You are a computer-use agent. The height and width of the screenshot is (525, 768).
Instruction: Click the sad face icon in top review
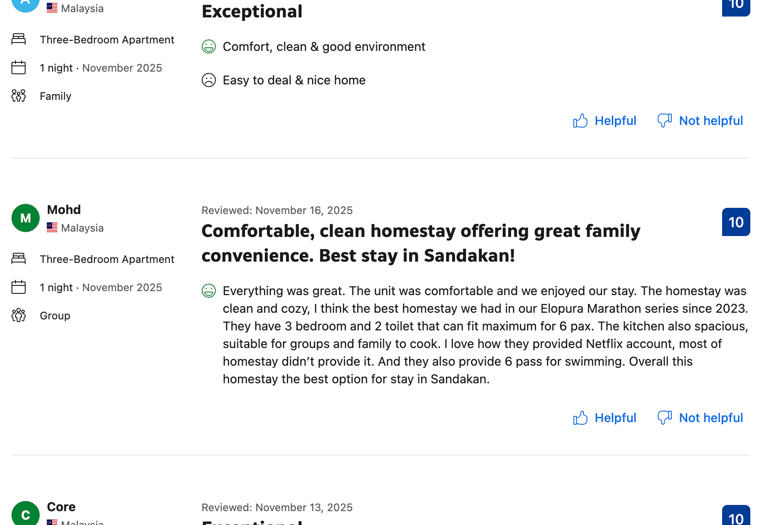coord(209,80)
